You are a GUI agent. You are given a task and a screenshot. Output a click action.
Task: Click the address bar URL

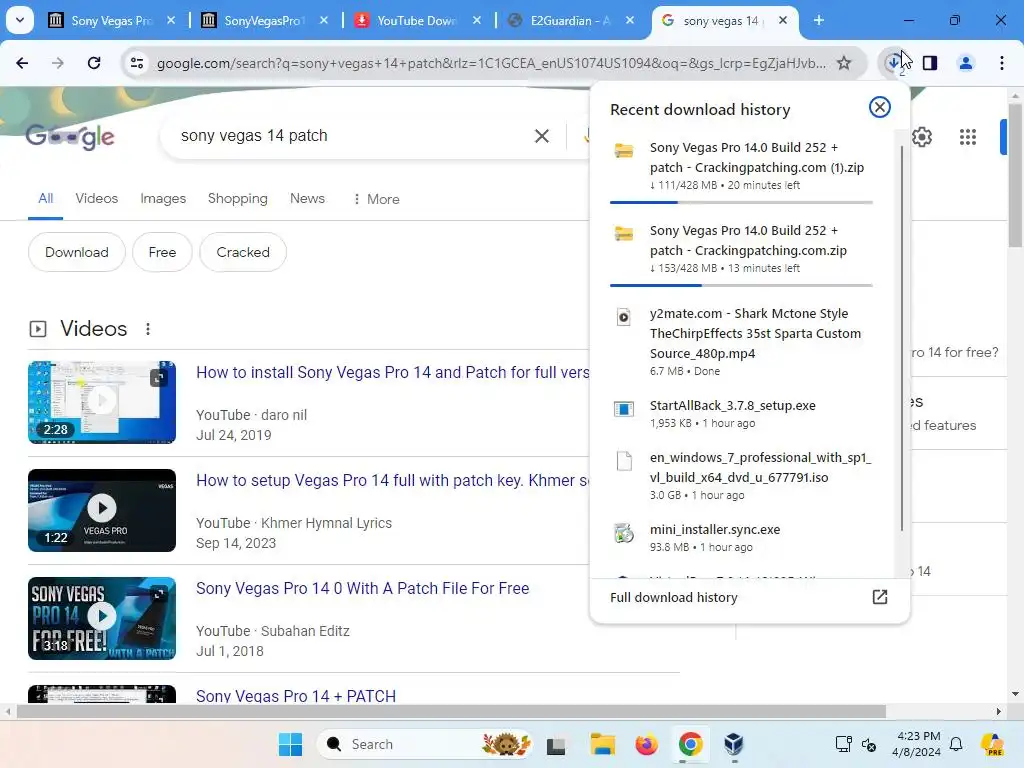(491, 63)
